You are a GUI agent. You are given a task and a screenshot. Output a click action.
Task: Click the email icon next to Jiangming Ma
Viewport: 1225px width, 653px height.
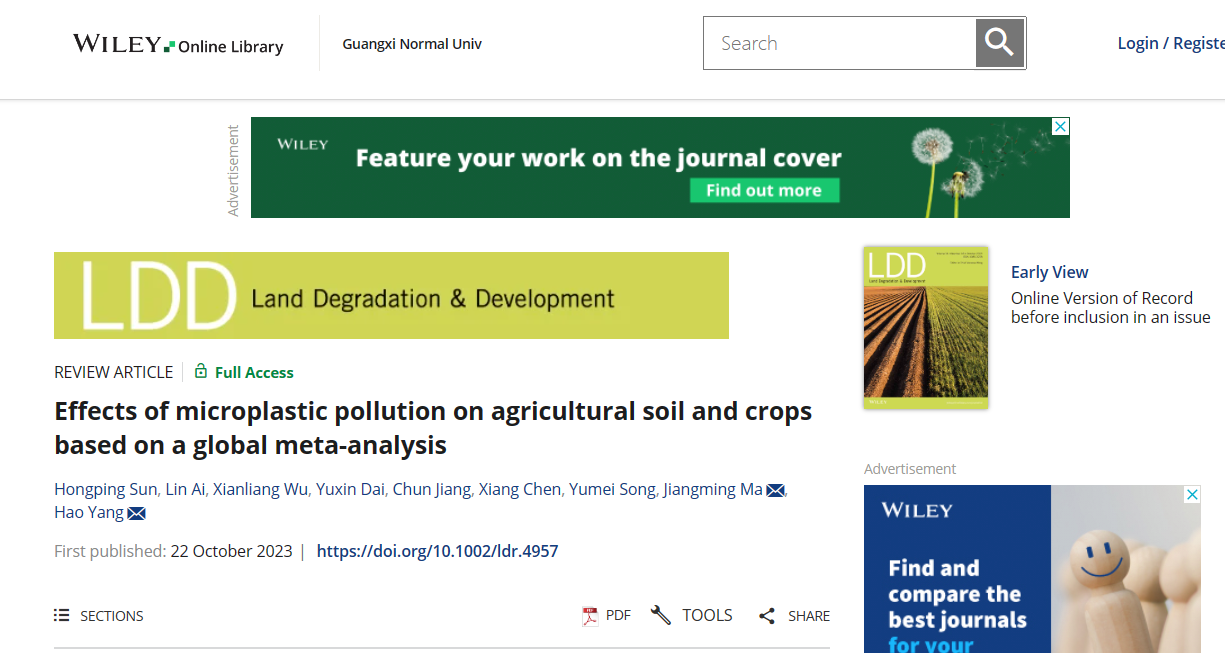[775, 490]
